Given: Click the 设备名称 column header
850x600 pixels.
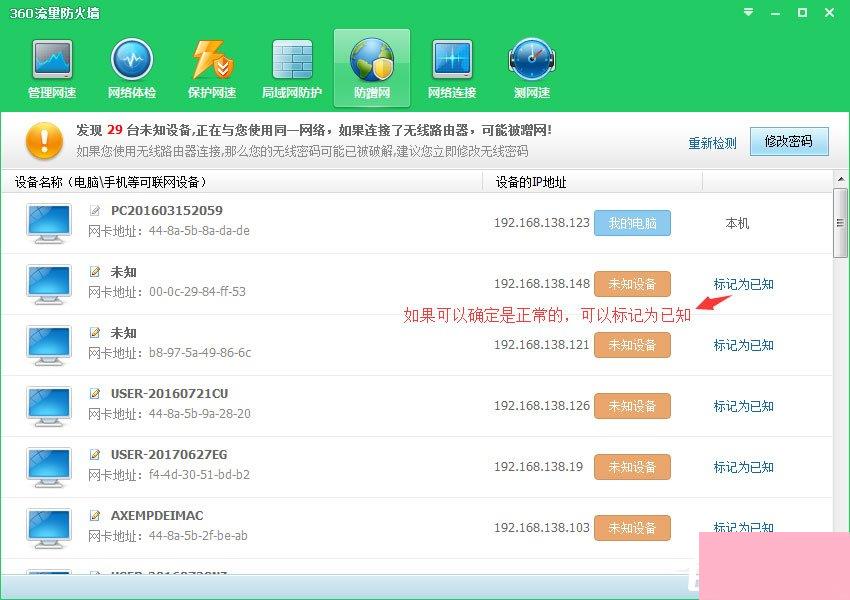Looking at the screenshot, I should click(242, 182).
